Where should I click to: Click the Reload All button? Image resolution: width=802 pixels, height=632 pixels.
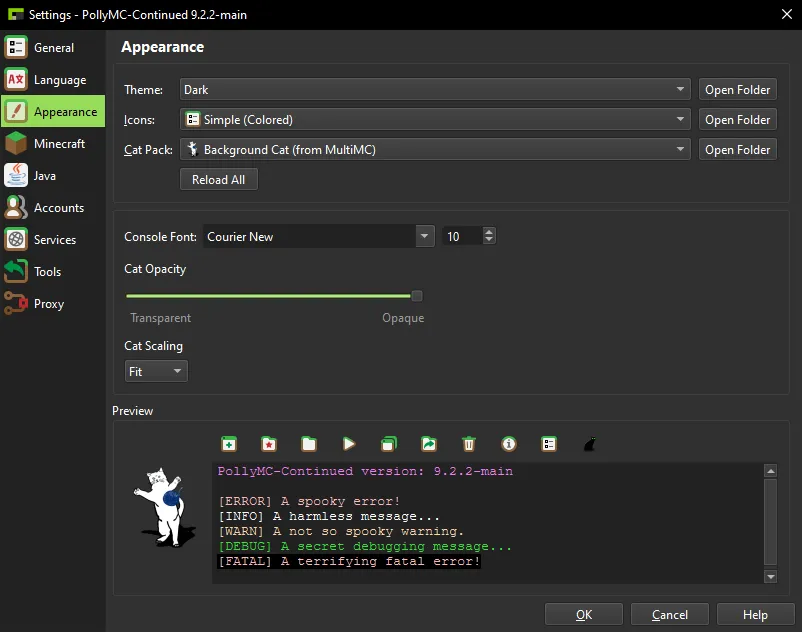tap(218, 179)
